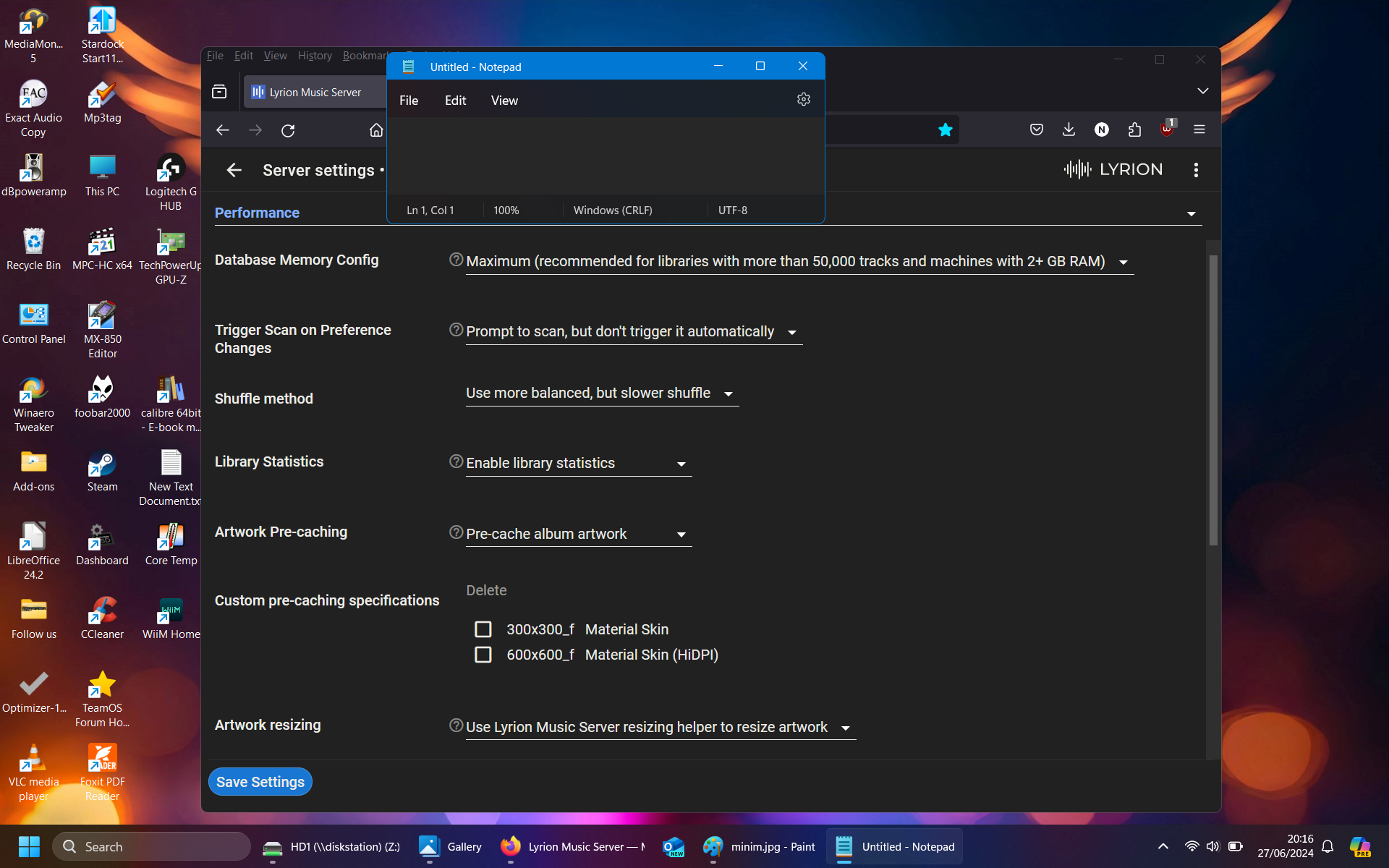Switch to minim.jpg - Paint in taskbar

[x=759, y=846]
